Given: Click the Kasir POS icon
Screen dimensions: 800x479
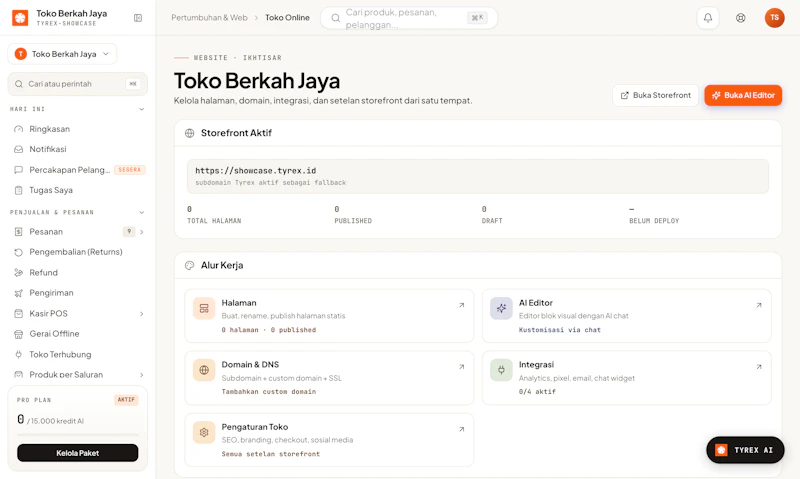Looking at the screenshot, I should pos(18,313).
